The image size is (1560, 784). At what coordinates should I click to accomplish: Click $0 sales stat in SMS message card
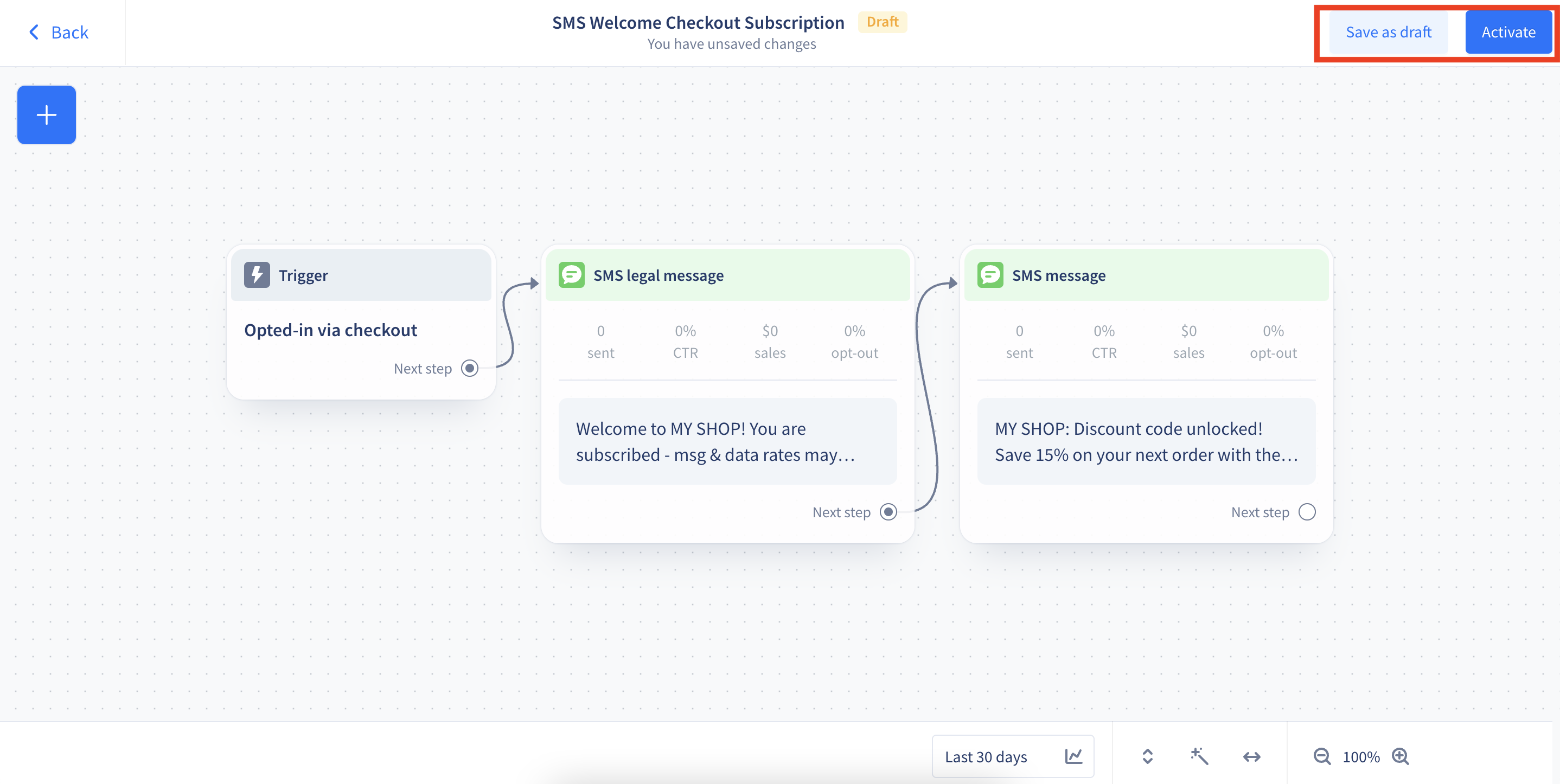pos(1188,342)
